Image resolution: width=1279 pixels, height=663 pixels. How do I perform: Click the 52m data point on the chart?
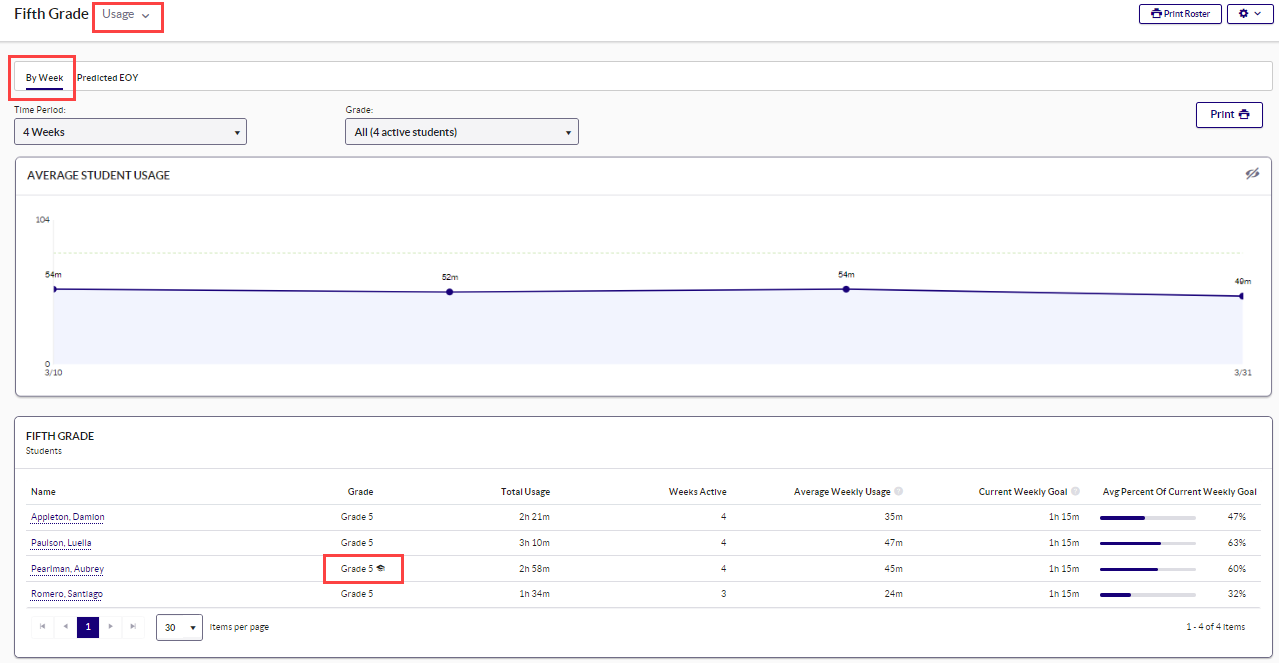tap(450, 292)
